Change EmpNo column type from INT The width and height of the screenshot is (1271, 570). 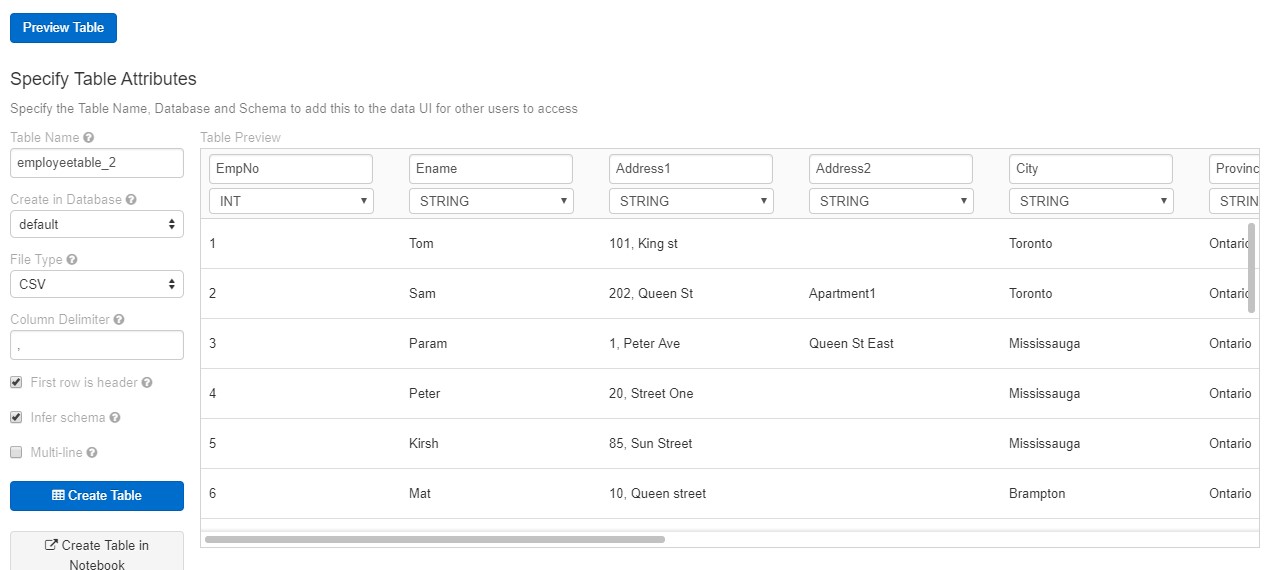coord(291,201)
